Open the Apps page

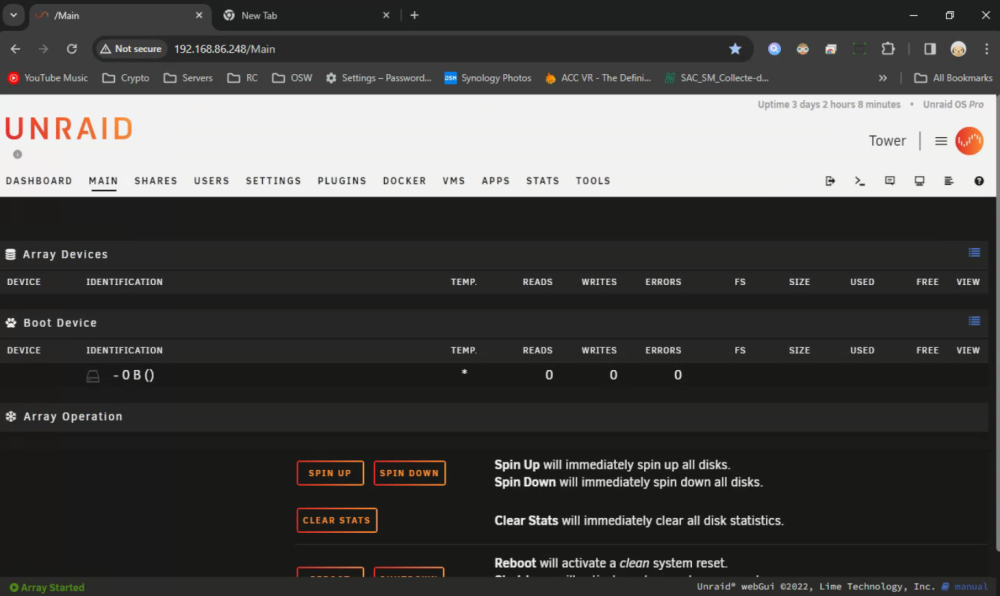pos(496,181)
